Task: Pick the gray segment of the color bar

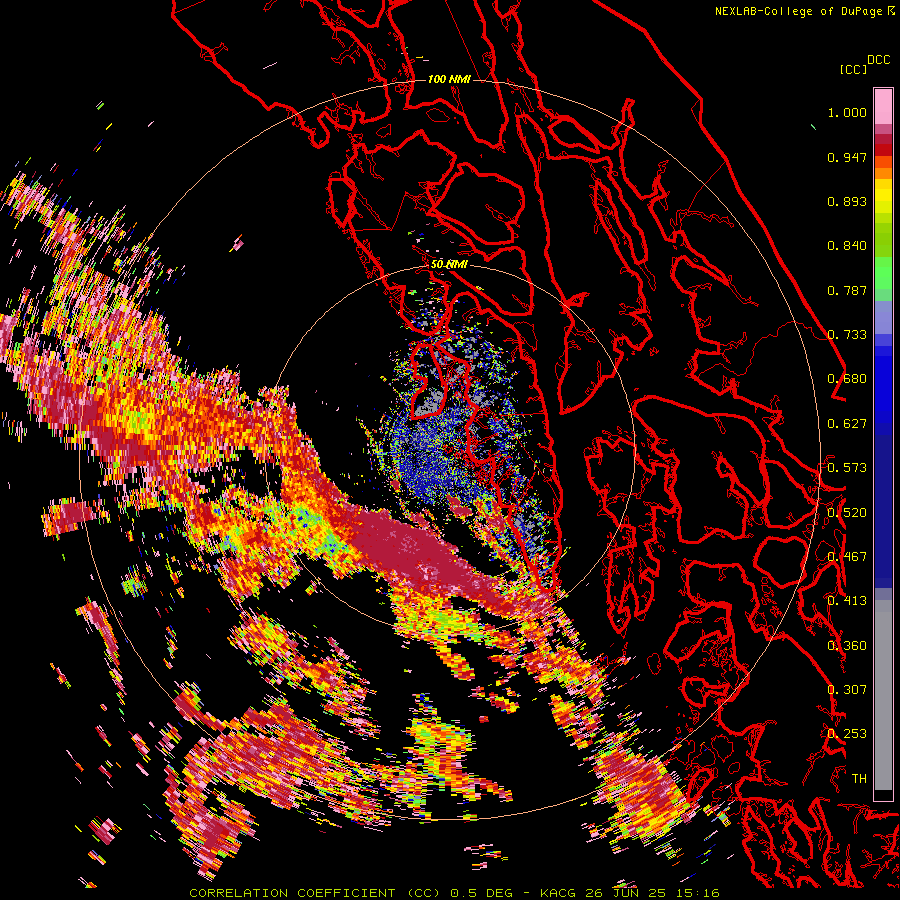Action: [x=883, y=695]
